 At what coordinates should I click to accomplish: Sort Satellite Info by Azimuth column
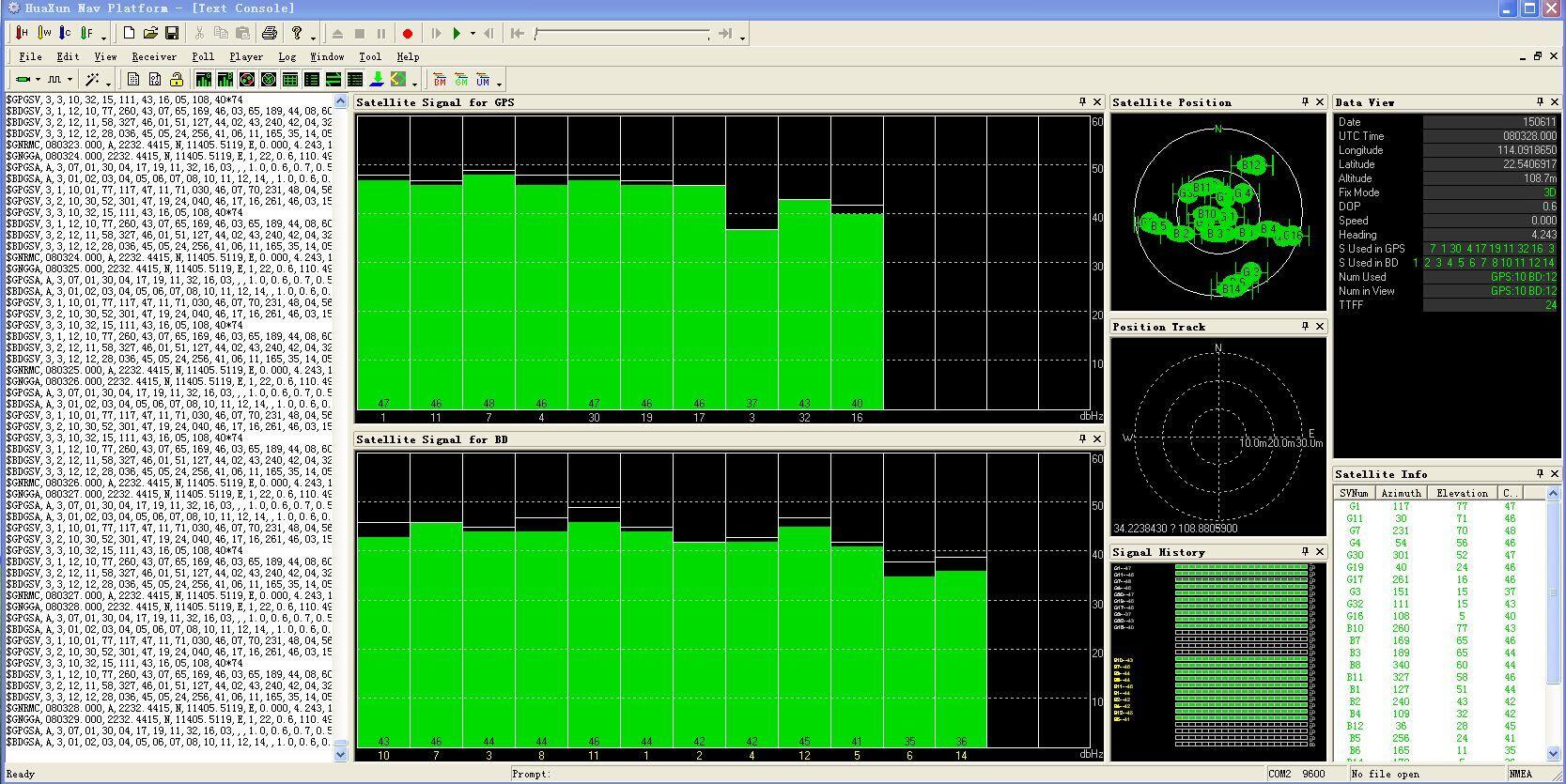pyautogui.click(x=1401, y=493)
